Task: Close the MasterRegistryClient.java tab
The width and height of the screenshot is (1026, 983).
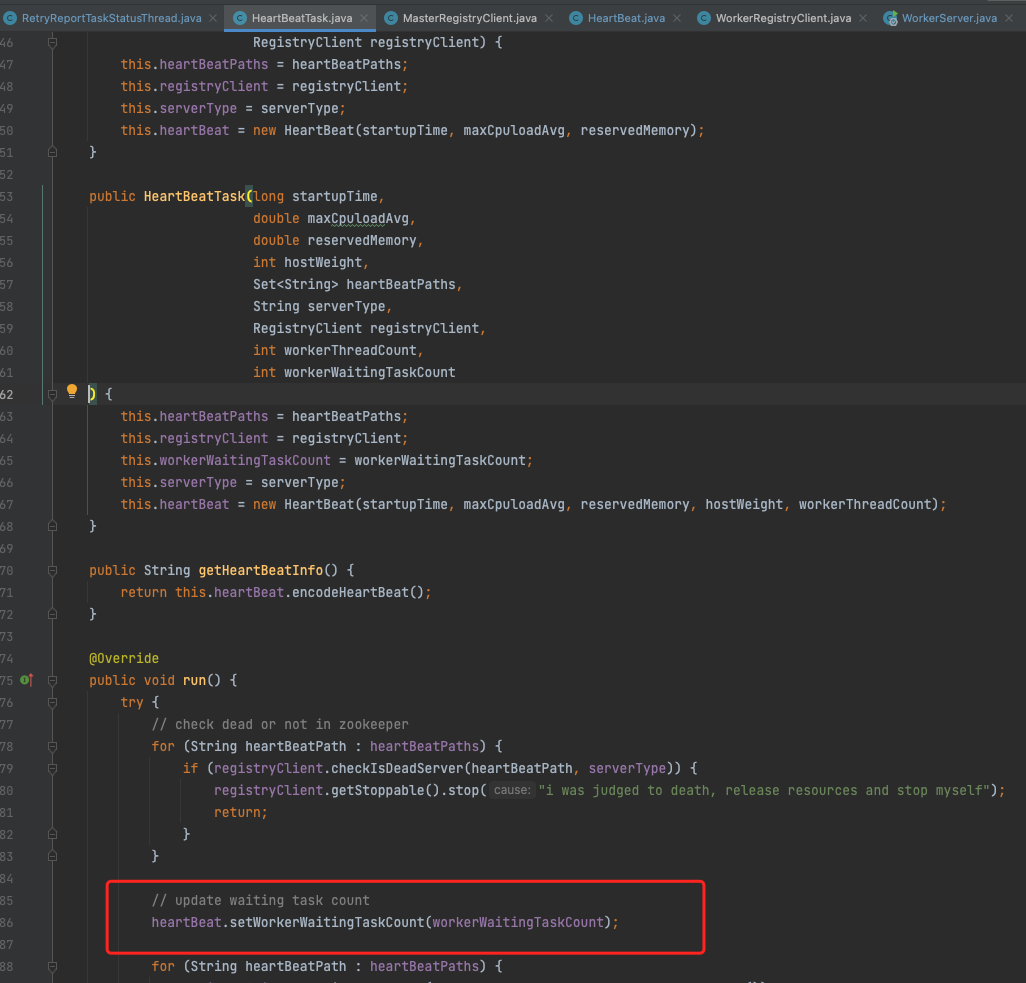Action: pos(549,18)
